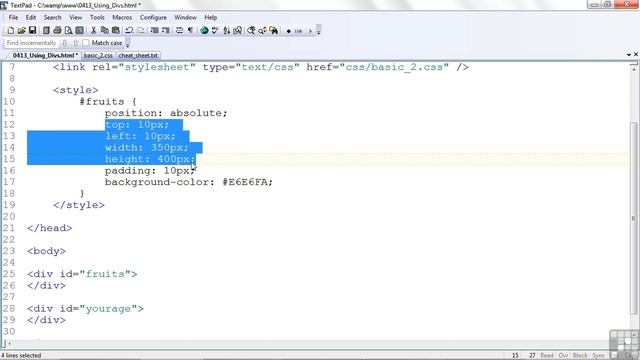640x360 pixels.
Task: Open the document tab list dropdown arrow
Action: coord(629,55)
